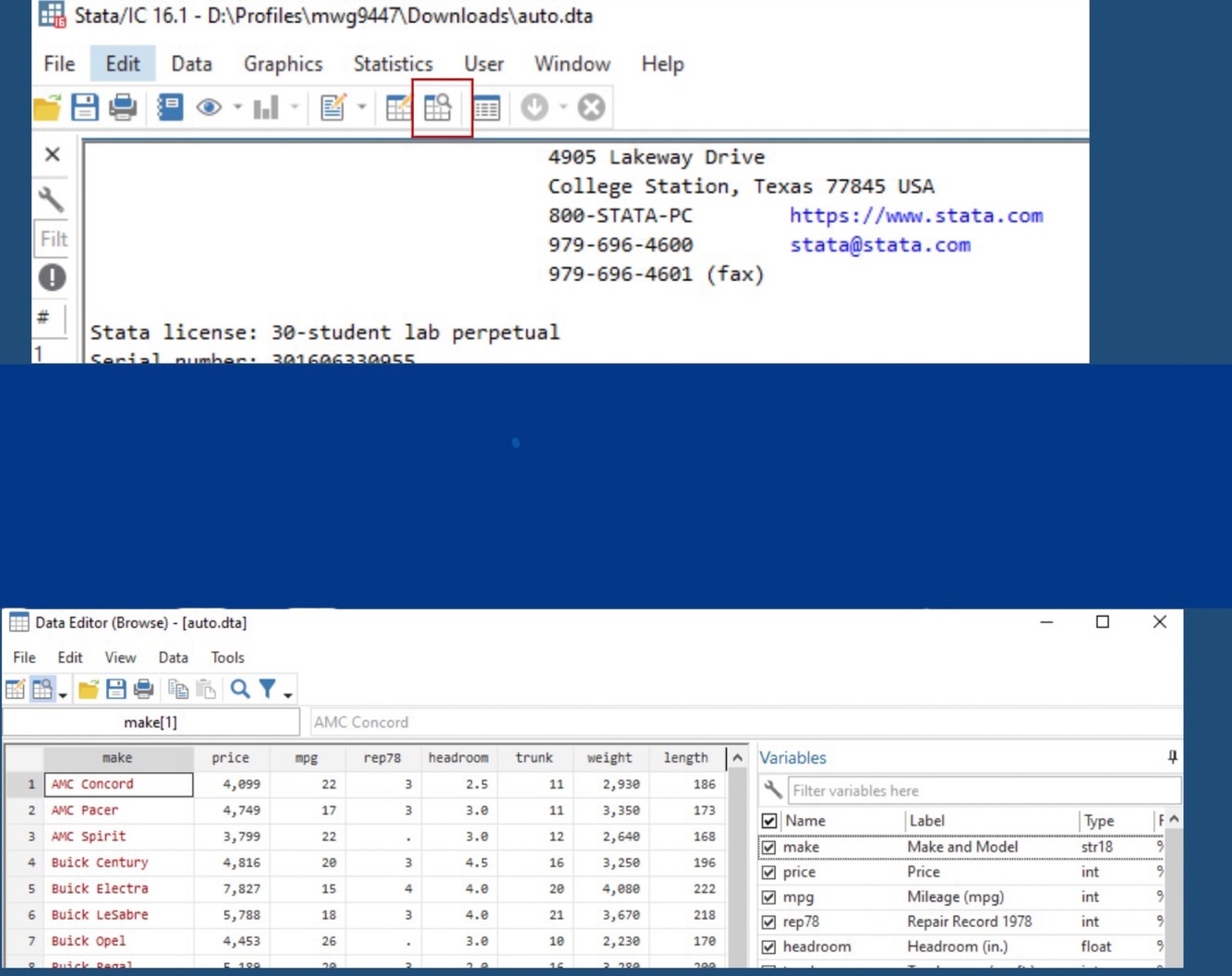Click the Filter variables here field
Screen dimensions: 1232x976
tap(984, 790)
